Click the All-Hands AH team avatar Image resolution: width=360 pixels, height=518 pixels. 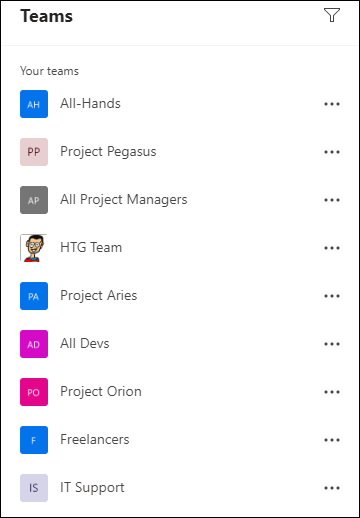point(34,104)
